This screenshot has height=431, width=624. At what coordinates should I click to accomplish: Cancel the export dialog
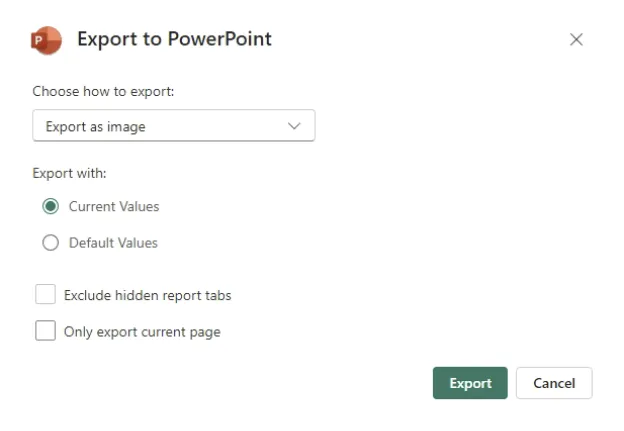[x=554, y=383]
